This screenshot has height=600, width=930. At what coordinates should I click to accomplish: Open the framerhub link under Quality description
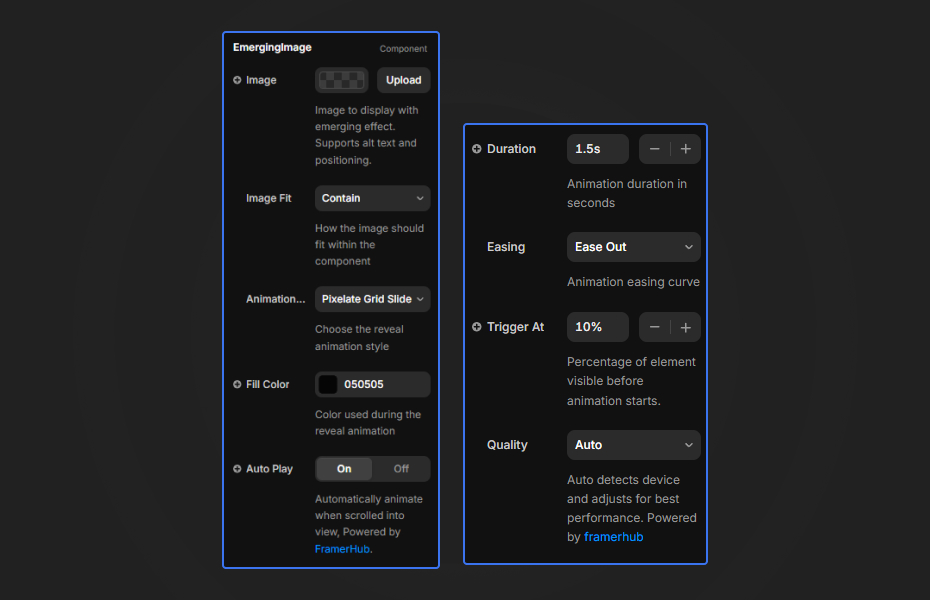613,536
